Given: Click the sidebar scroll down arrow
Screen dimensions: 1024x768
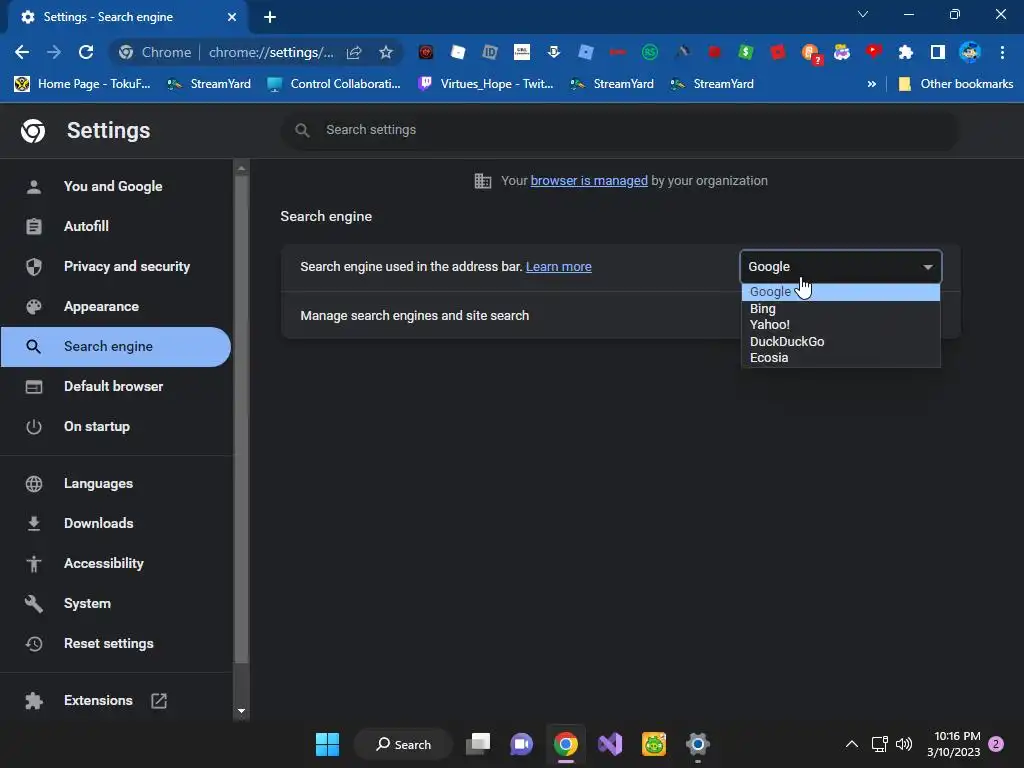Looking at the screenshot, I should tap(242, 711).
